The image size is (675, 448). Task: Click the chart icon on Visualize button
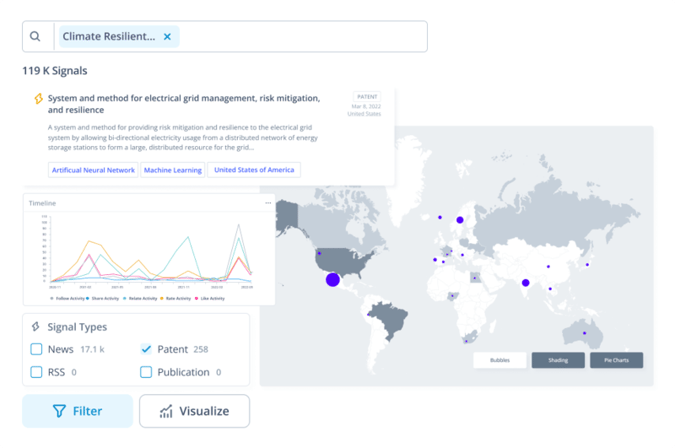point(166,411)
